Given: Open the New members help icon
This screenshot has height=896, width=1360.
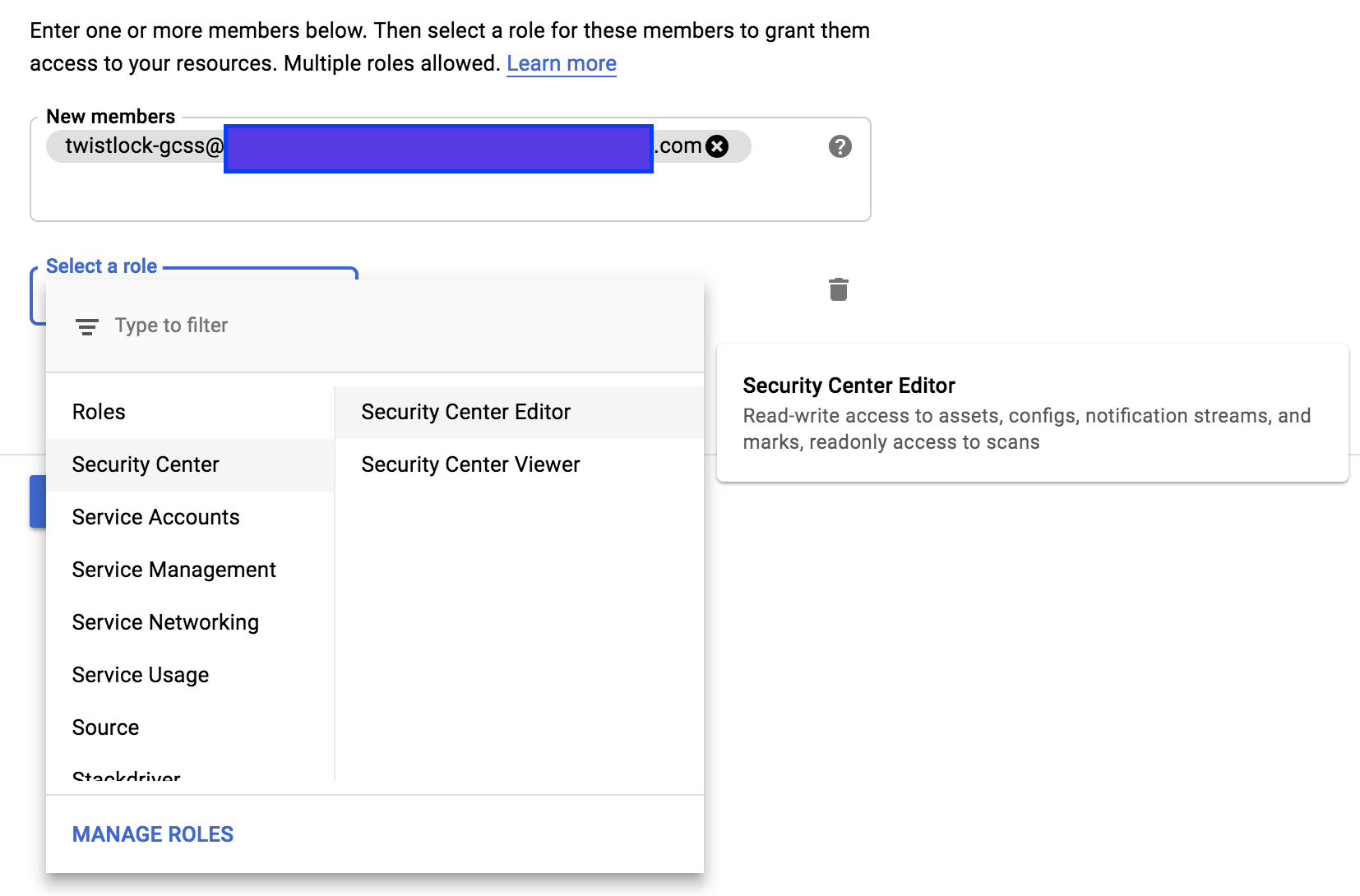Looking at the screenshot, I should pos(840,146).
